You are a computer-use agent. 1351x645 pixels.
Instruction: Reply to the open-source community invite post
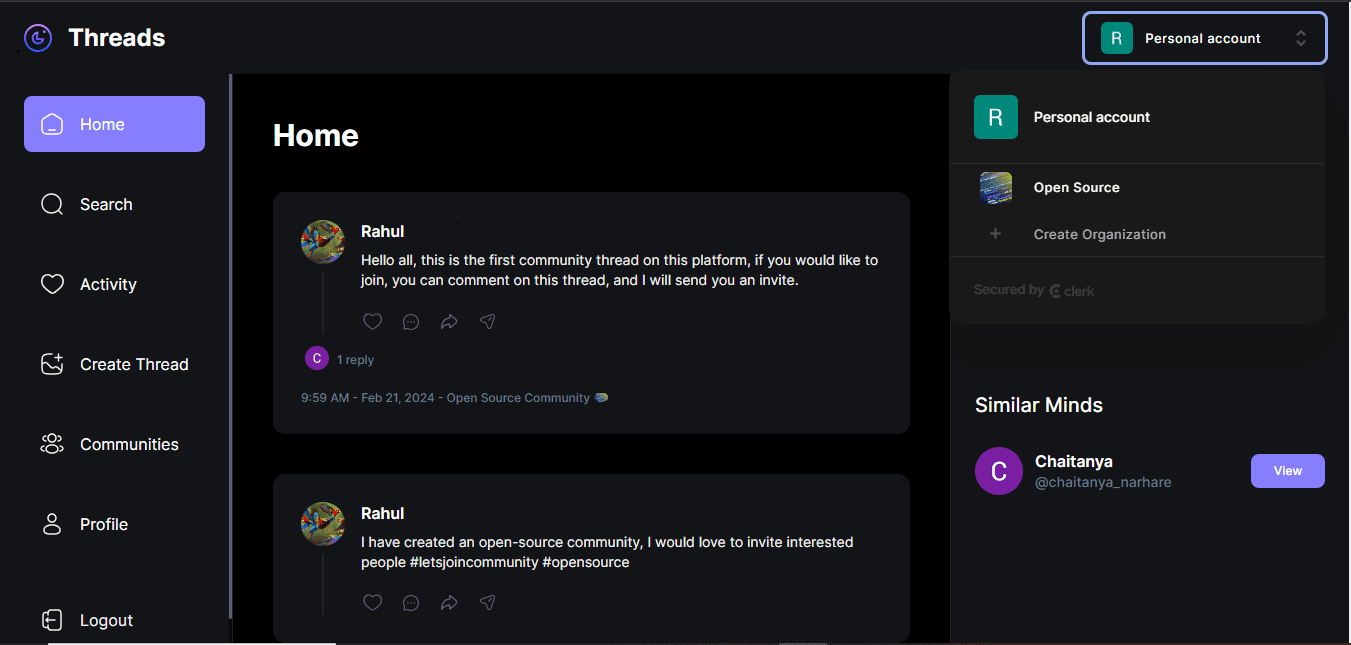[411, 602]
